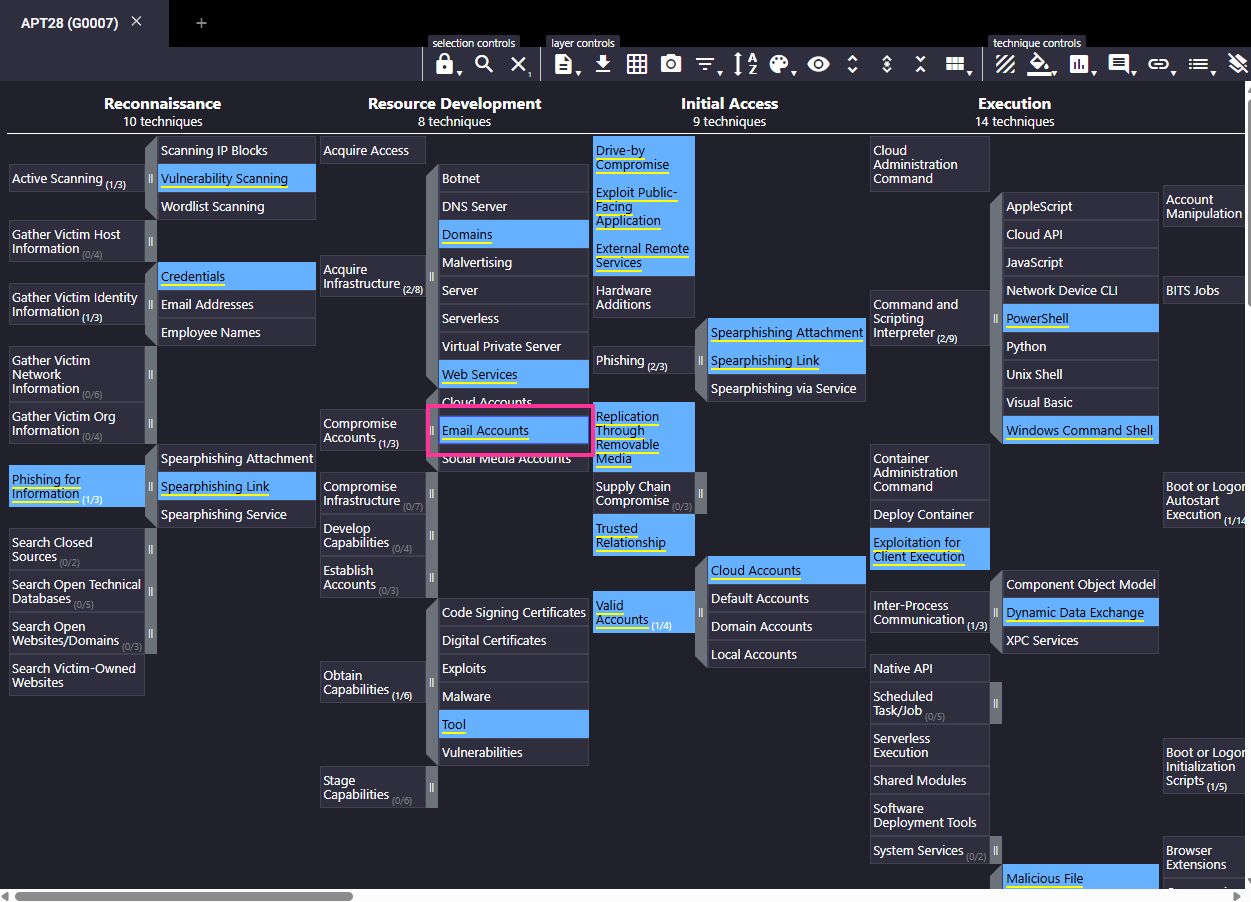
Task: Expand annotated sub-techniques in the toolbar
Action: click(887, 64)
